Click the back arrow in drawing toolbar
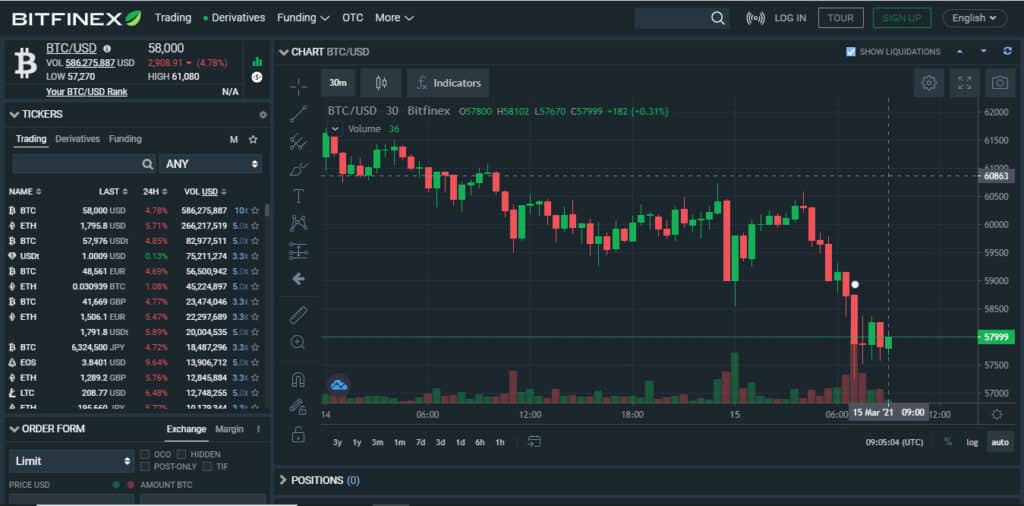This screenshot has width=1024, height=506. [x=298, y=279]
